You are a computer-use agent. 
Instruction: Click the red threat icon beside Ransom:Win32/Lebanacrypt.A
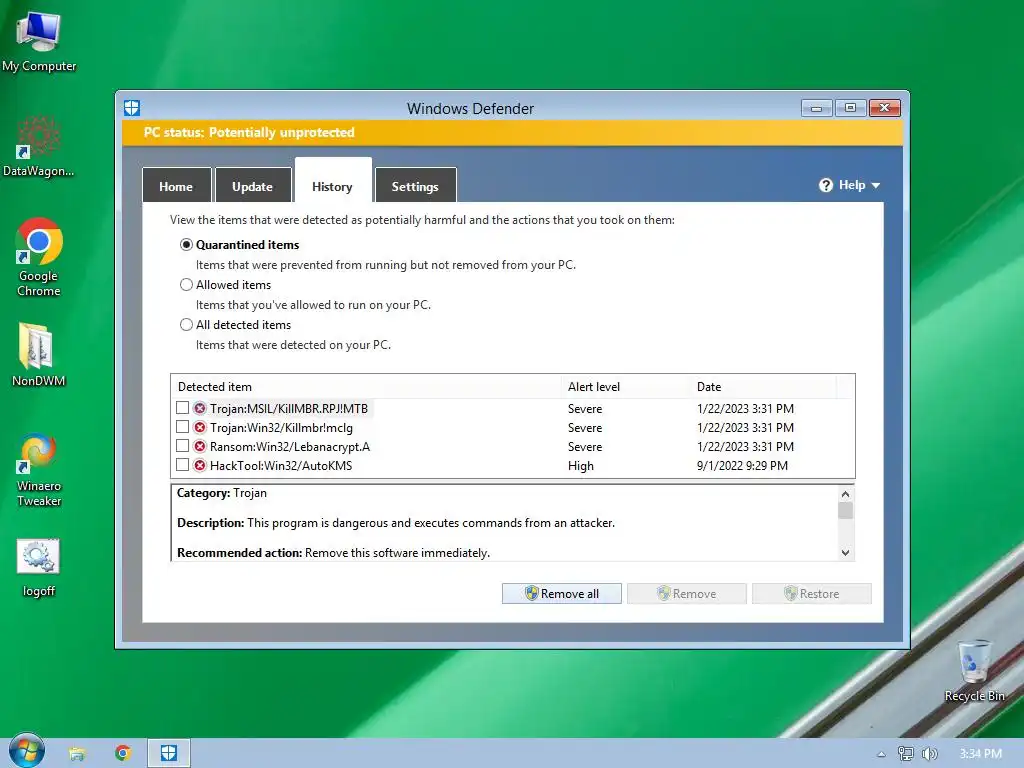[x=200, y=447]
